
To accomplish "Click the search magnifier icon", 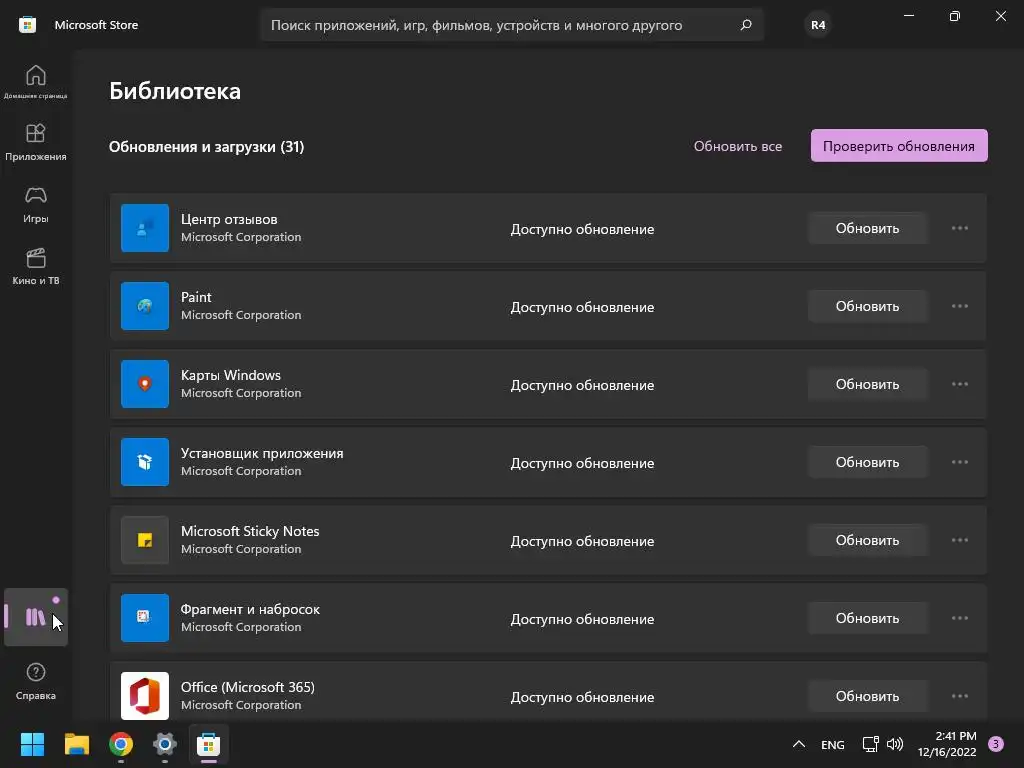I will coord(746,25).
